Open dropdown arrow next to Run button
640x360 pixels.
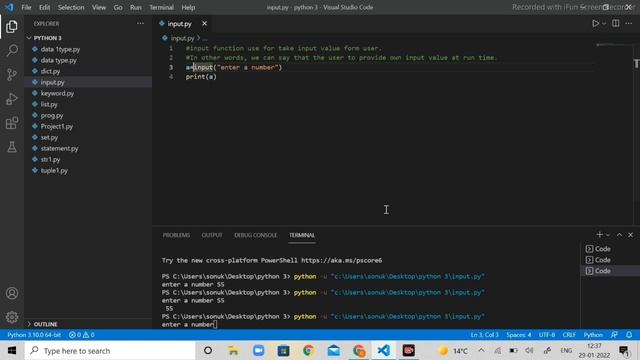point(604,24)
